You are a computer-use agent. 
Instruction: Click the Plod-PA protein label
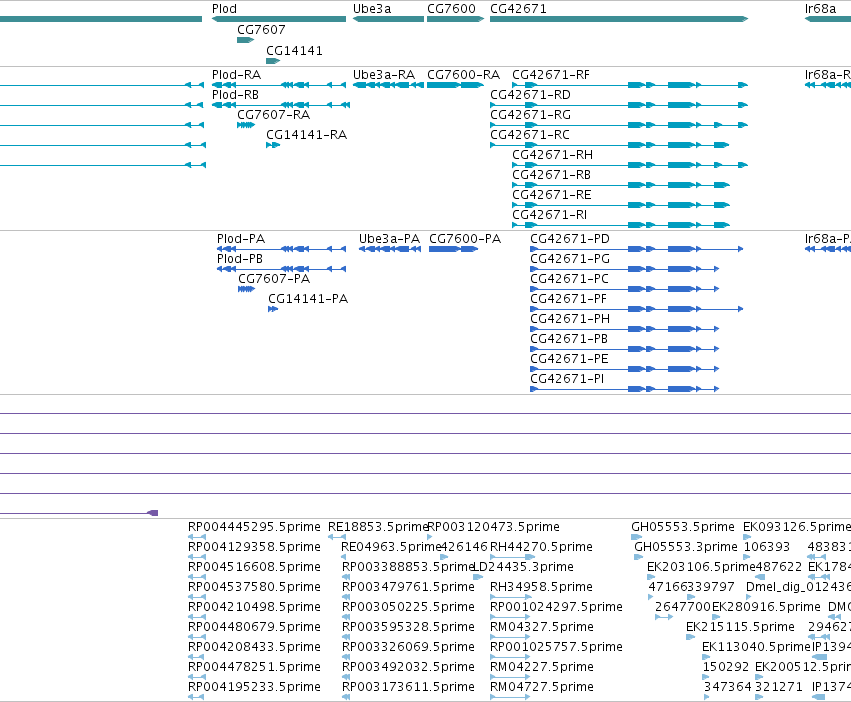point(241,239)
